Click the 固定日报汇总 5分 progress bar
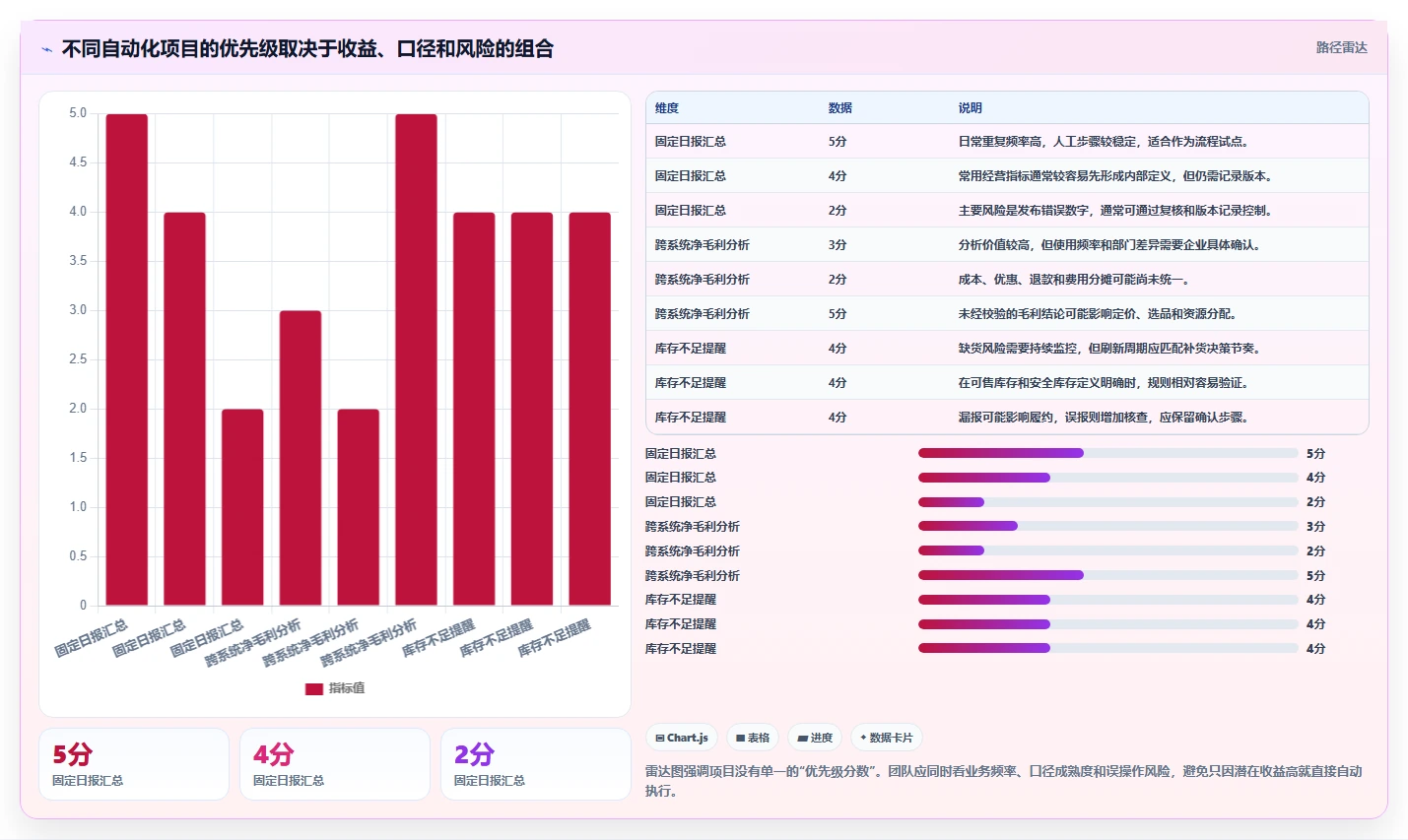The width and height of the screenshot is (1408, 840). tap(1107, 453)
